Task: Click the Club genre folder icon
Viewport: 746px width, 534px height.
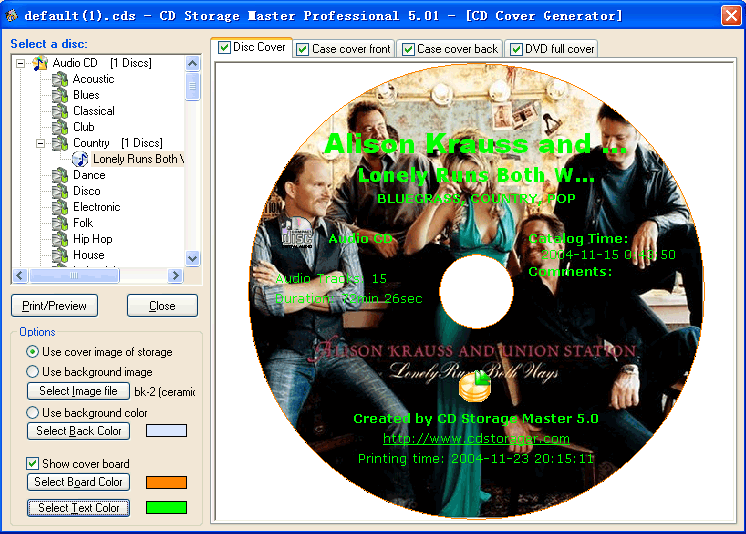Action: pos(60,127)
